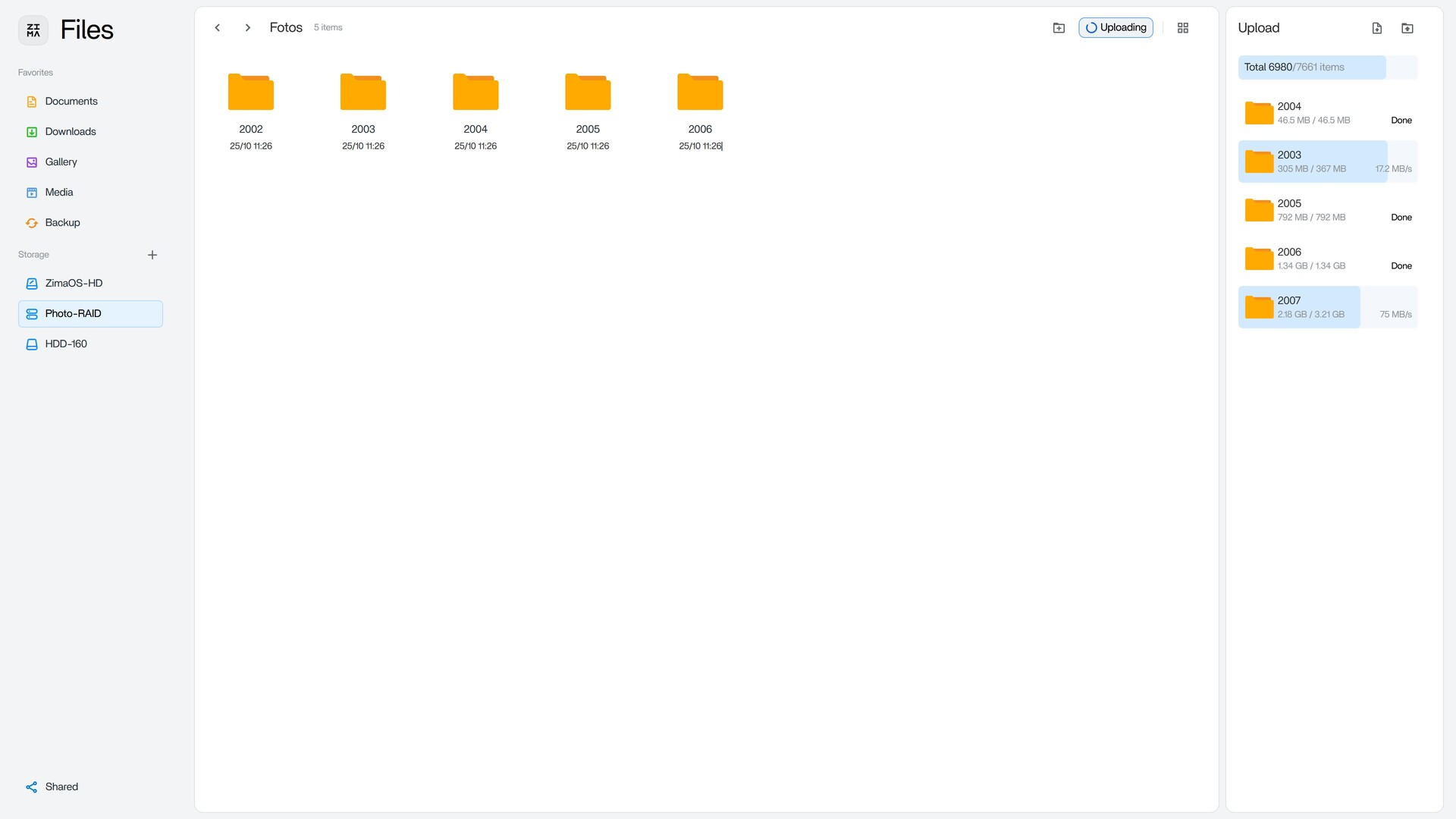
Task: Go forward with right chevron arrow
Action: 247,28
